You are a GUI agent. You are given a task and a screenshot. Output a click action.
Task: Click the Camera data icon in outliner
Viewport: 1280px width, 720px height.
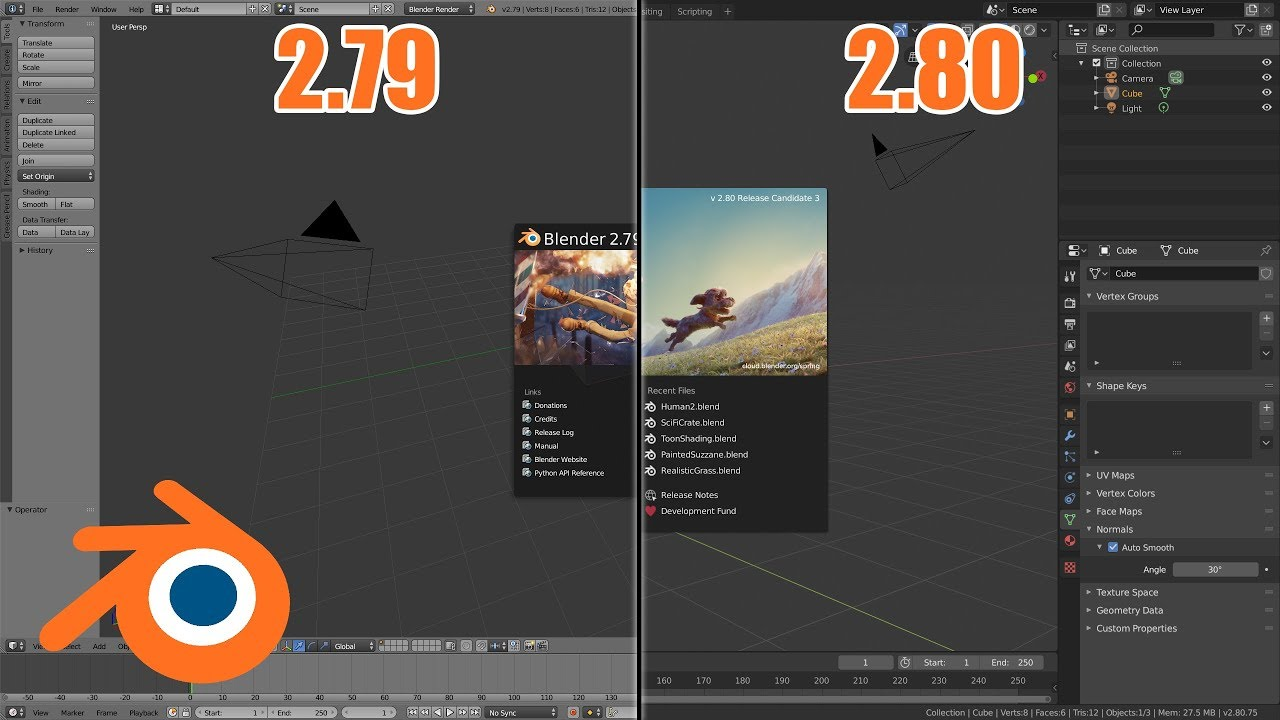point(1176,78)
